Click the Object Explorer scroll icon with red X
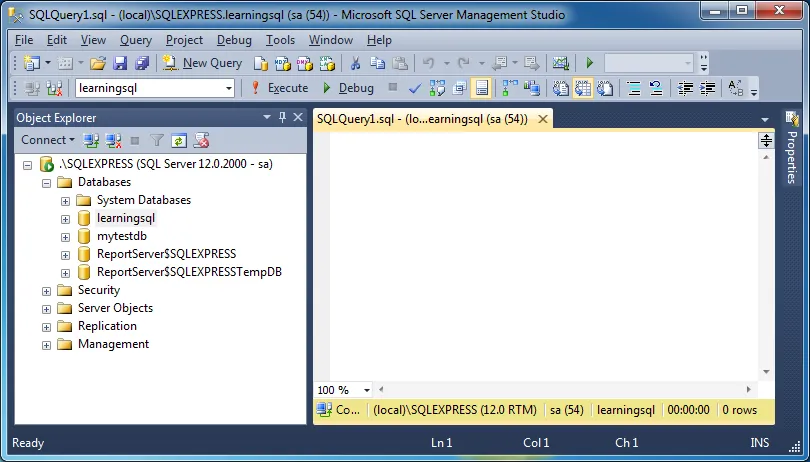The width and height of the screenshot is (810, 462). [201, 140]
